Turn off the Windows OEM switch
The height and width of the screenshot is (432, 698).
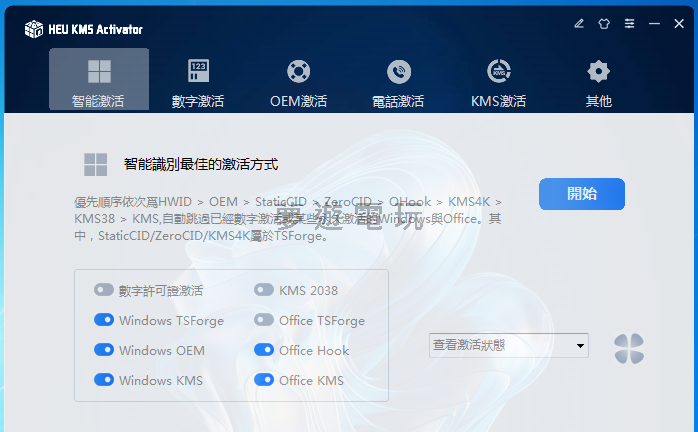click(x=104, y=350)
